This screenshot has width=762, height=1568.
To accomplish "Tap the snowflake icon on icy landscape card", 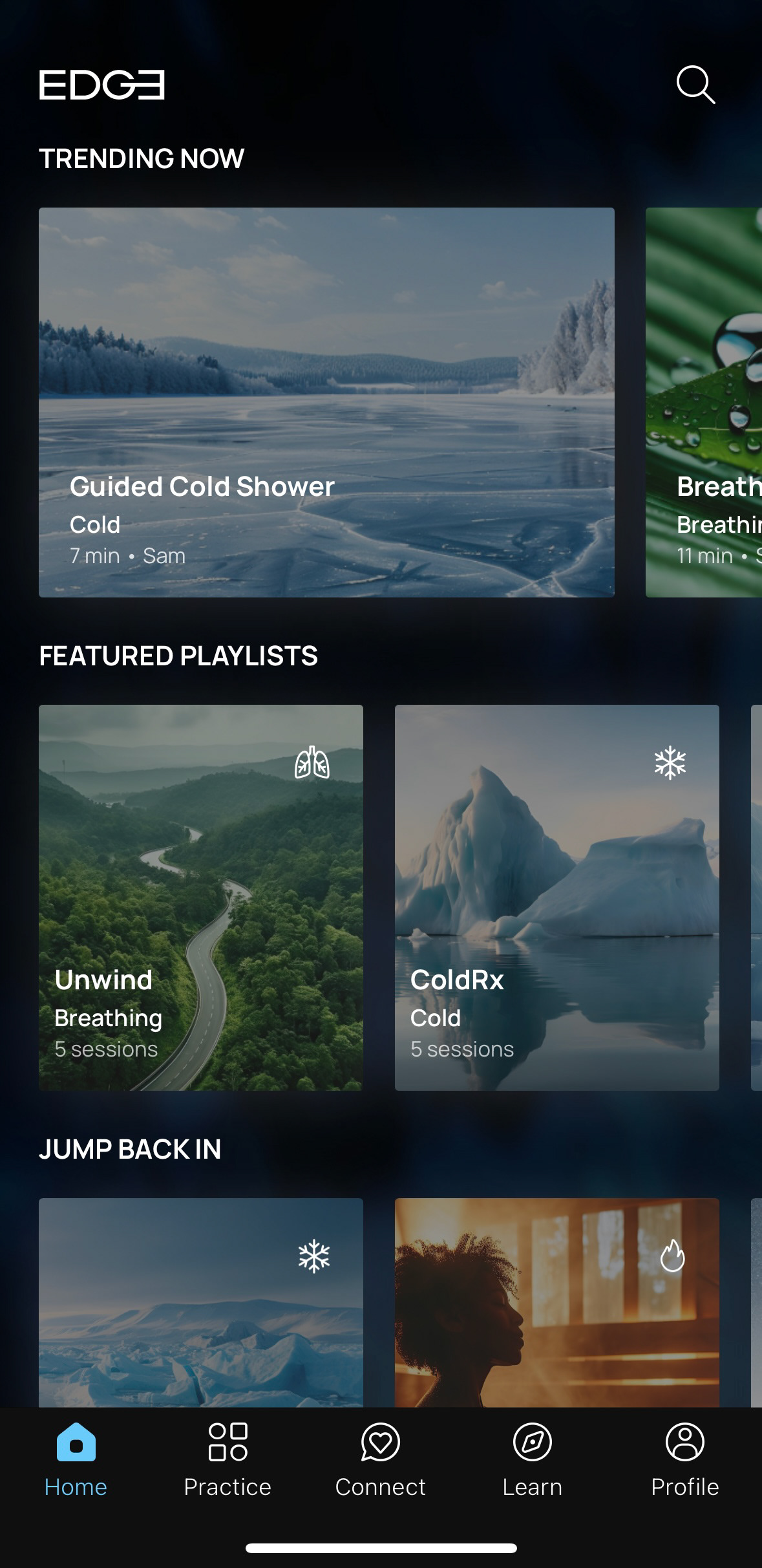I will click(314, 1256).
